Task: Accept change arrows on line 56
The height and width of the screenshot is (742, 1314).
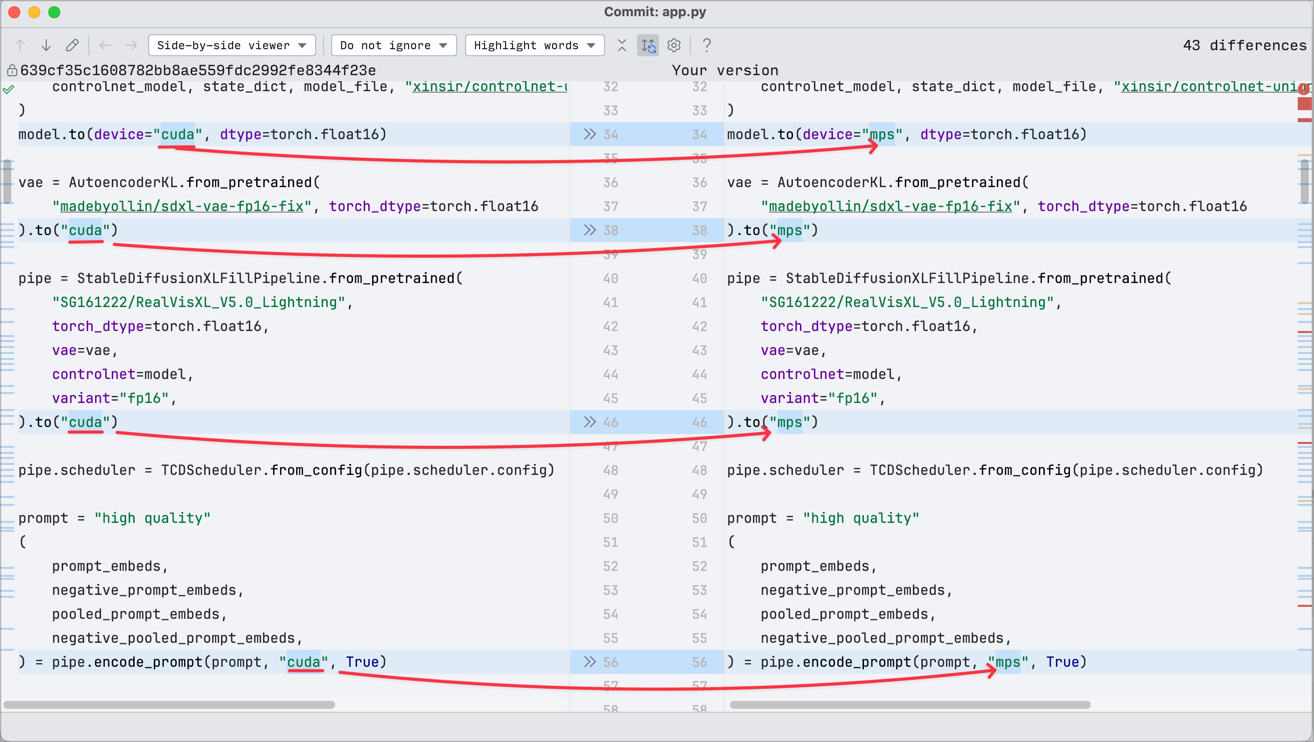Action: [590, 662]
